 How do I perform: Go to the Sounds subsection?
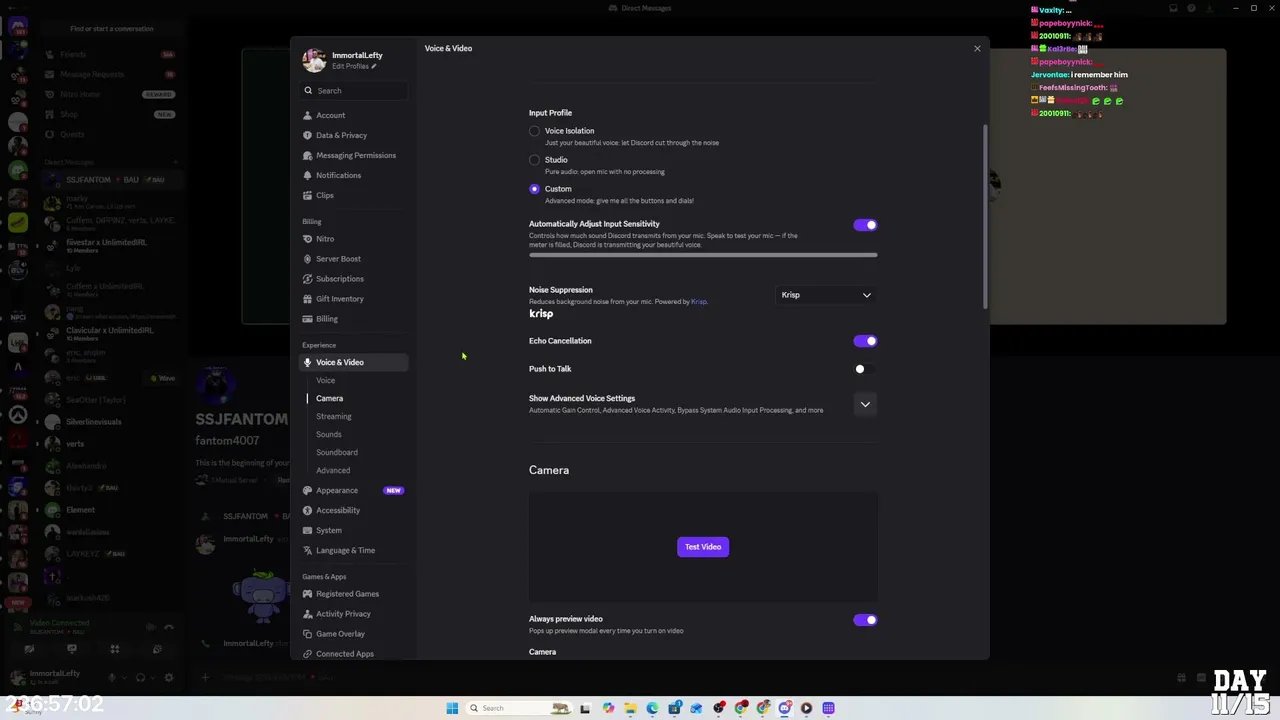(x=329, y=434)
